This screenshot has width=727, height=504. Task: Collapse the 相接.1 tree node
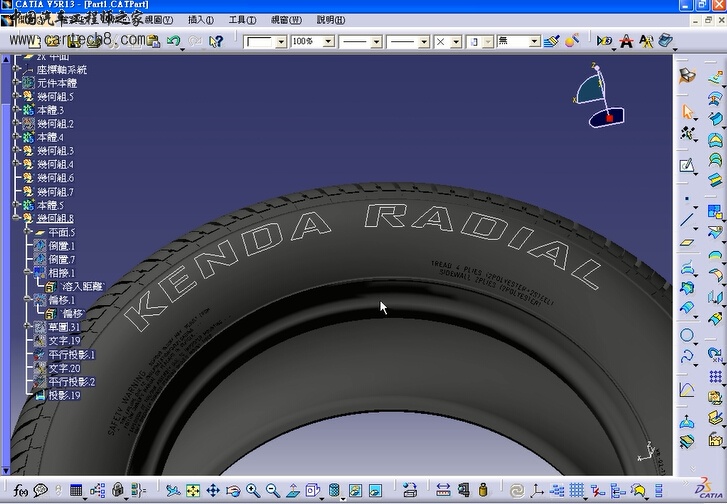(x=28, y=272)
